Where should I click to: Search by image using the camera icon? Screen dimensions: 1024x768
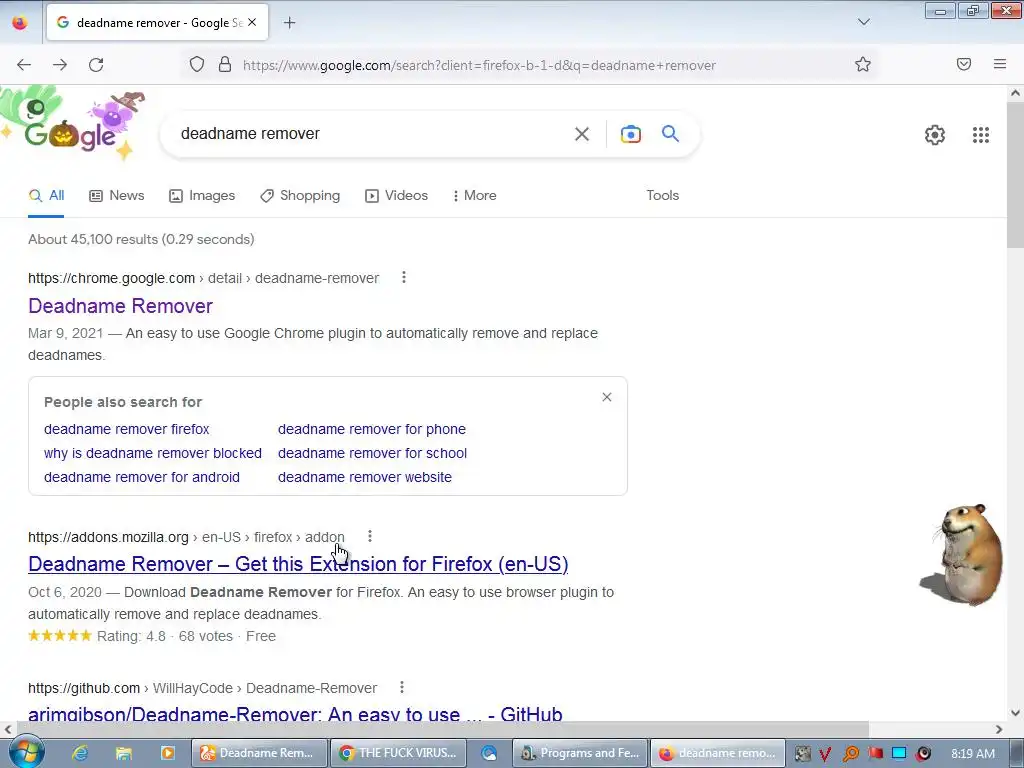tap(630, 134)
